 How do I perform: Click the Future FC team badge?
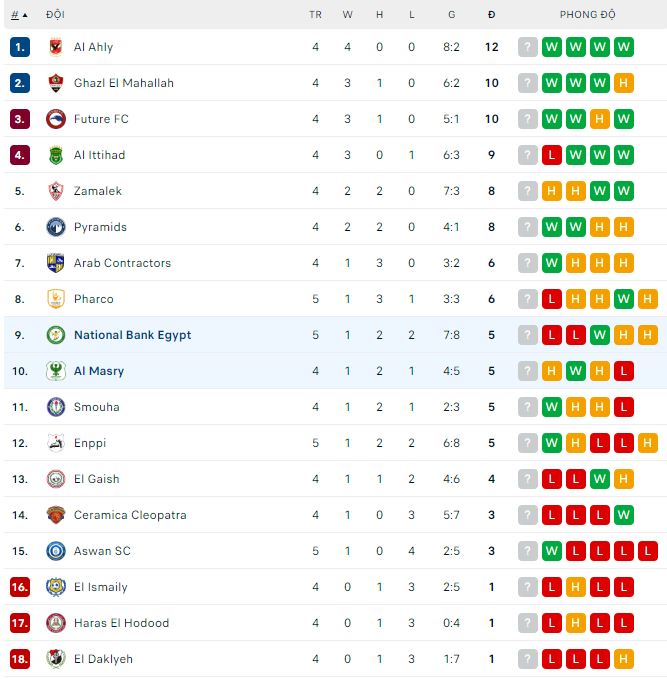click(x=56, y=119)
